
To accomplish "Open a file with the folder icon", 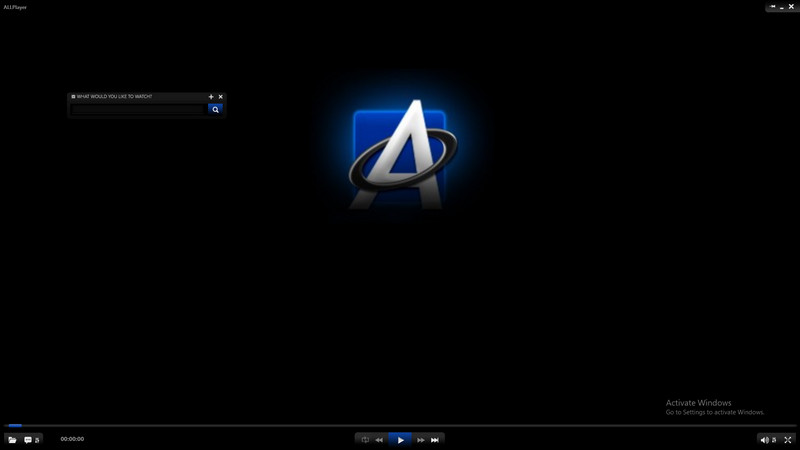I will pyautogui.click(x=12, y=440).
